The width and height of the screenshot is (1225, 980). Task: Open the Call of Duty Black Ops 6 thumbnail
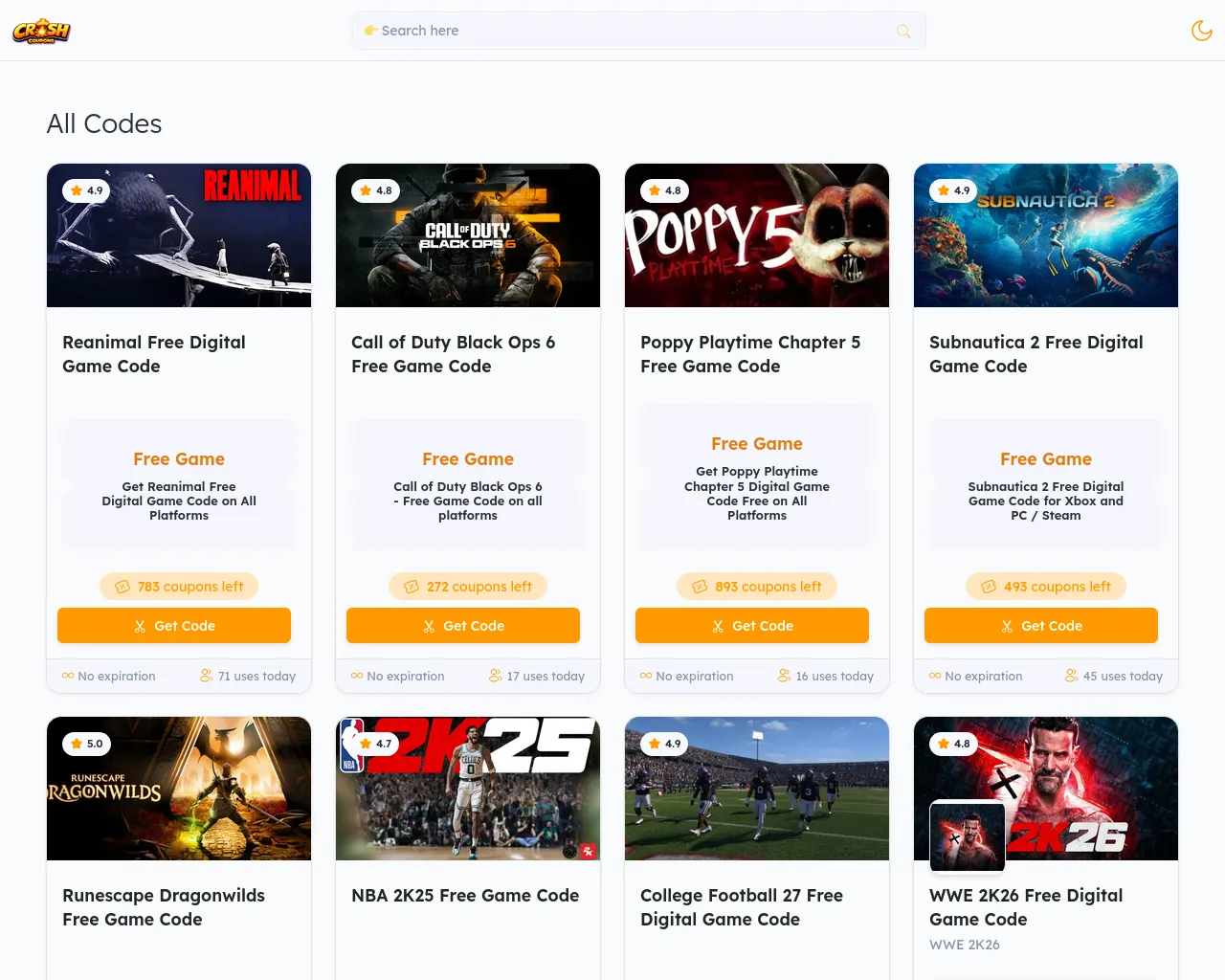[x=468, y=235]
